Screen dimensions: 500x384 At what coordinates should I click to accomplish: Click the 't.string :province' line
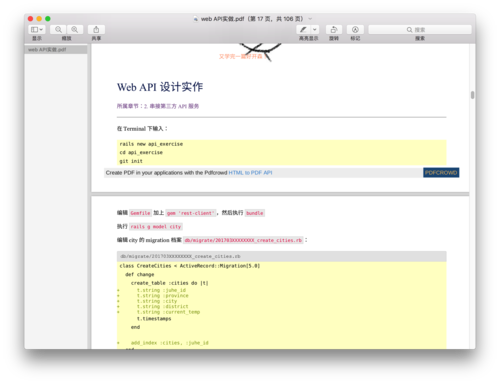pos(163,296)
